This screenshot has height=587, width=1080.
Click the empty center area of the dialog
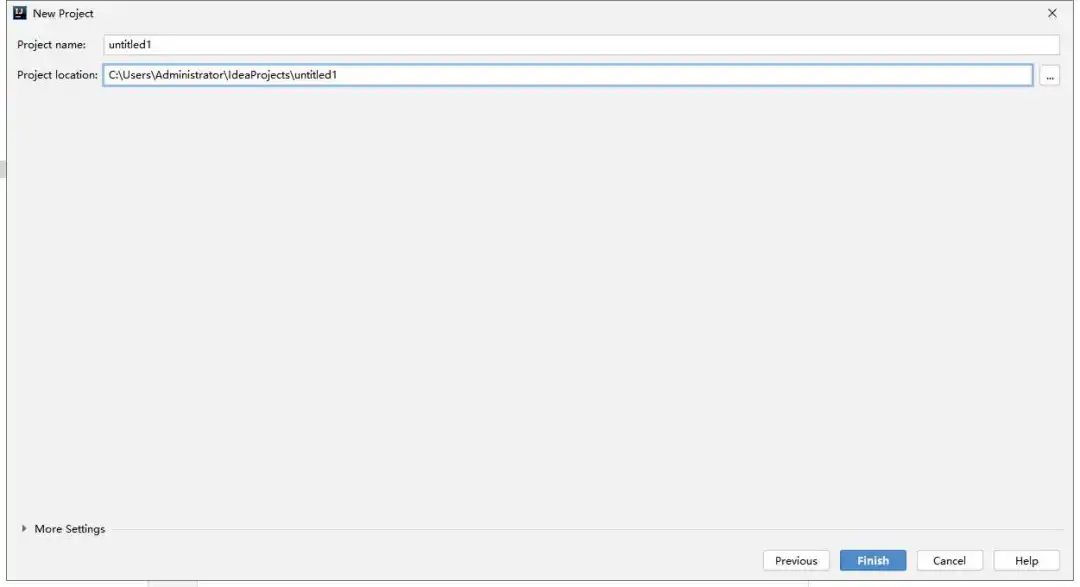point(540,300)
